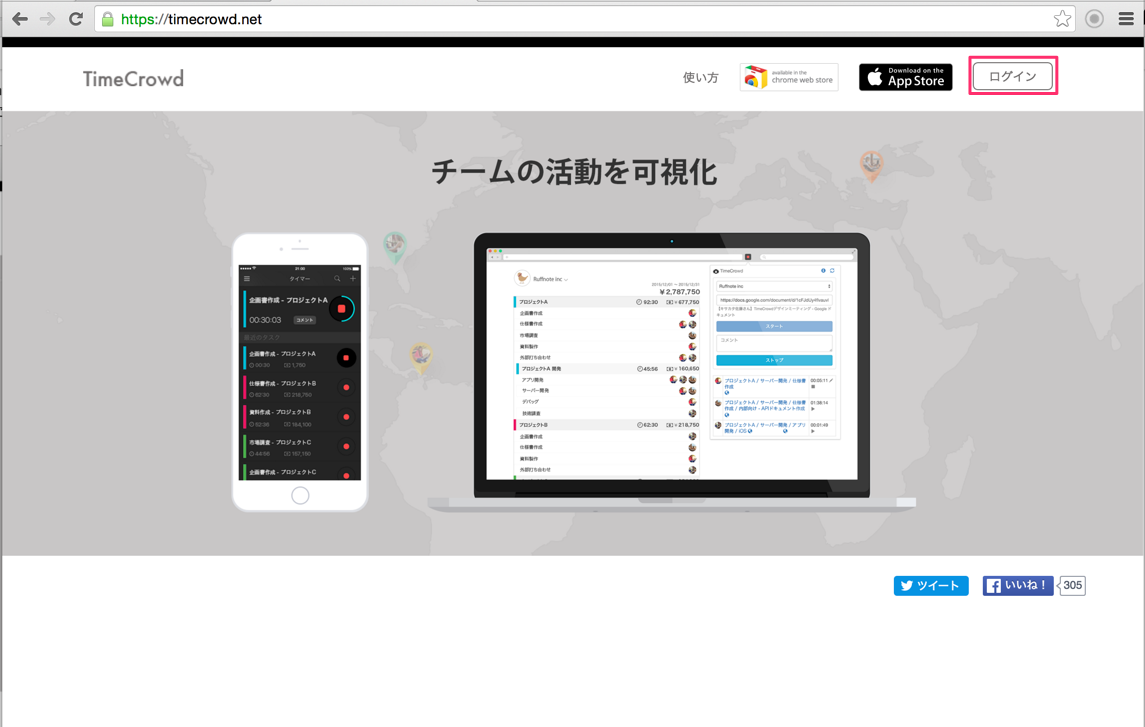Open the 使い方 how-to page

700,78
